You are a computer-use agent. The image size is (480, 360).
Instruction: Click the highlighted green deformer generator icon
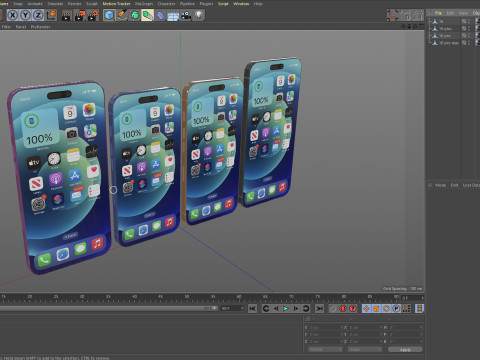pyautogui.click(x=147, y=15)
